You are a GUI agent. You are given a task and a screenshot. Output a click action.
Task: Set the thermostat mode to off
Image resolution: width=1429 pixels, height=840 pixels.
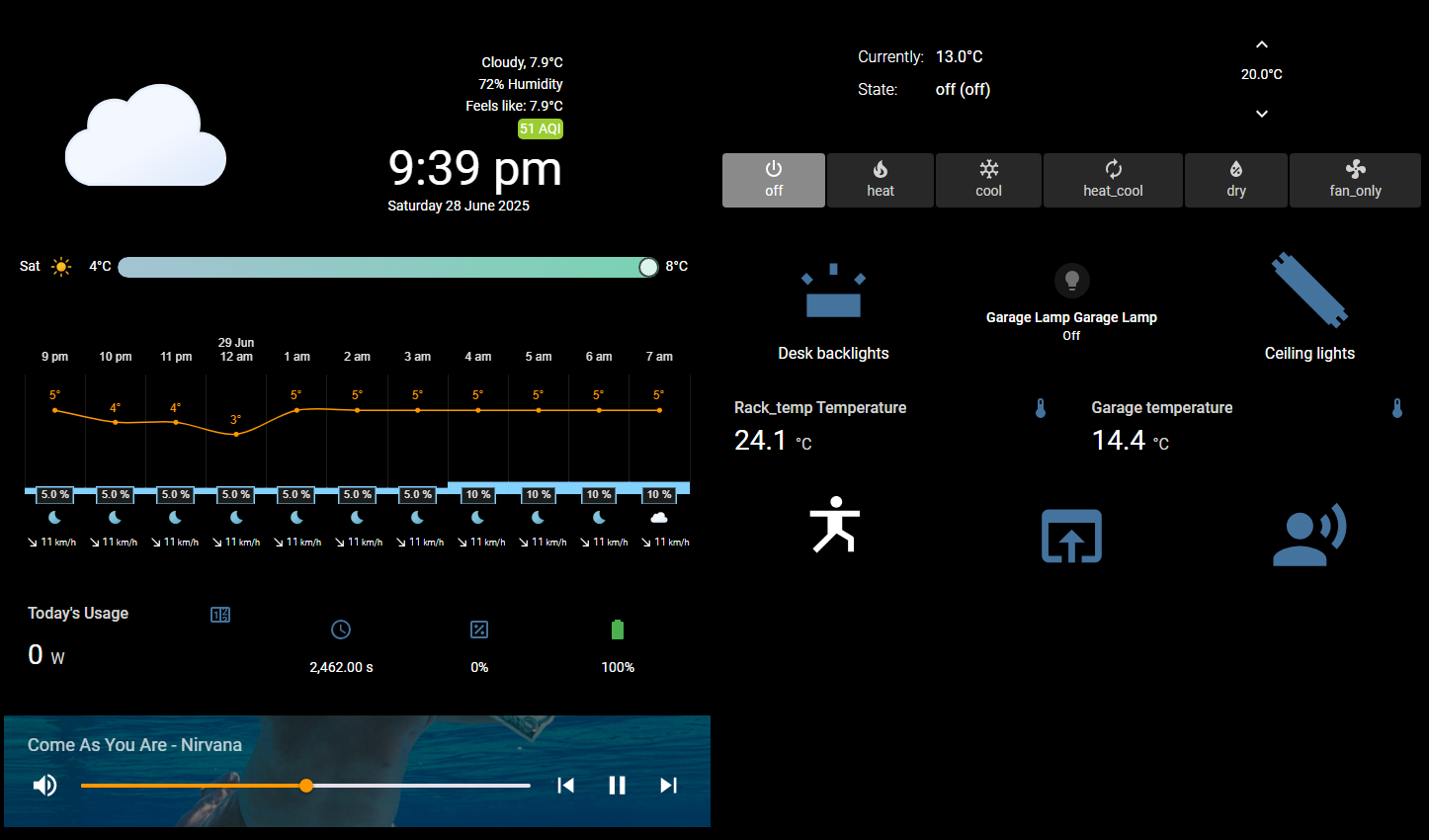[x=774, y=180]
